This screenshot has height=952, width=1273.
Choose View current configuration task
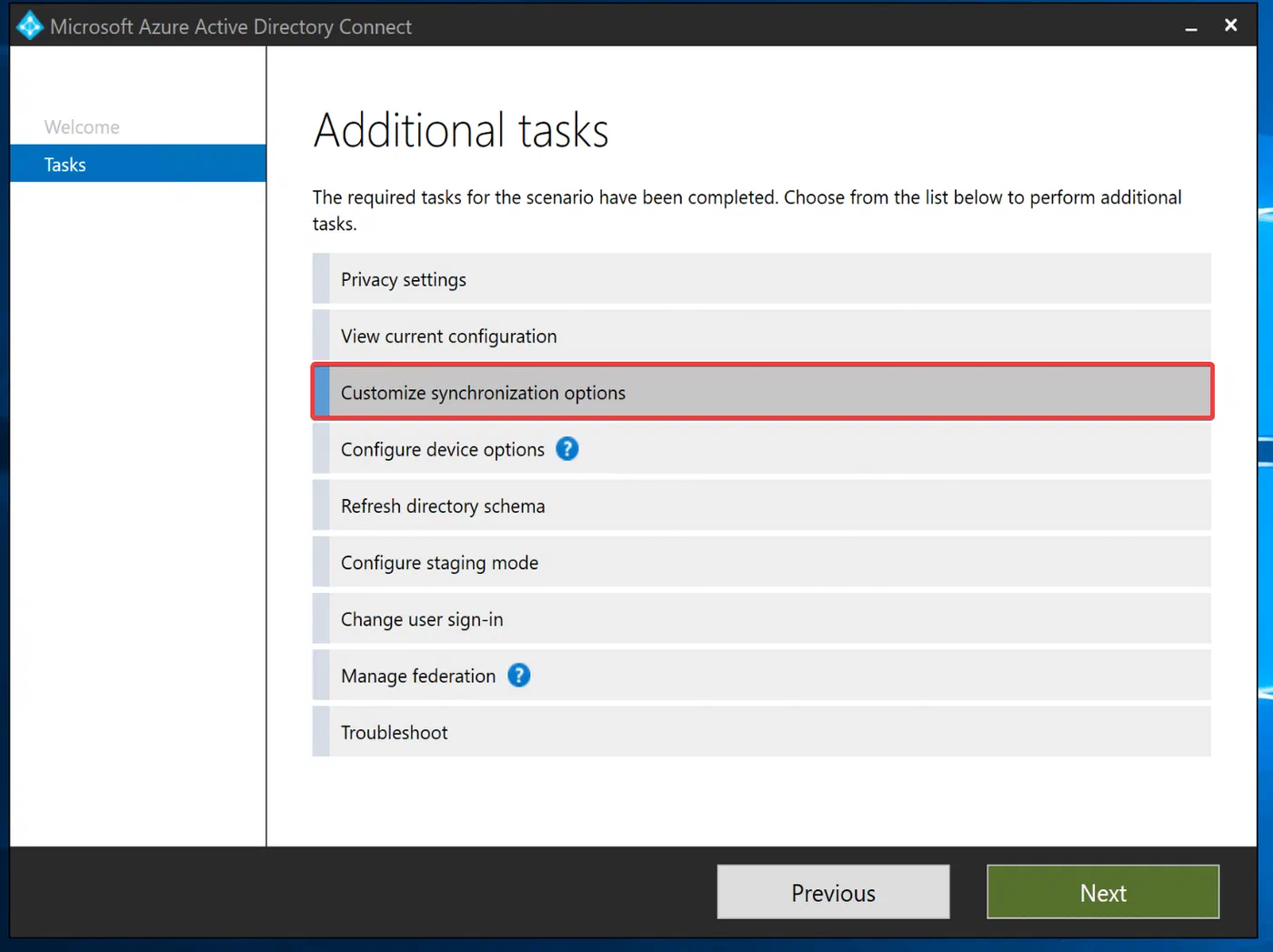coord(762,336)
